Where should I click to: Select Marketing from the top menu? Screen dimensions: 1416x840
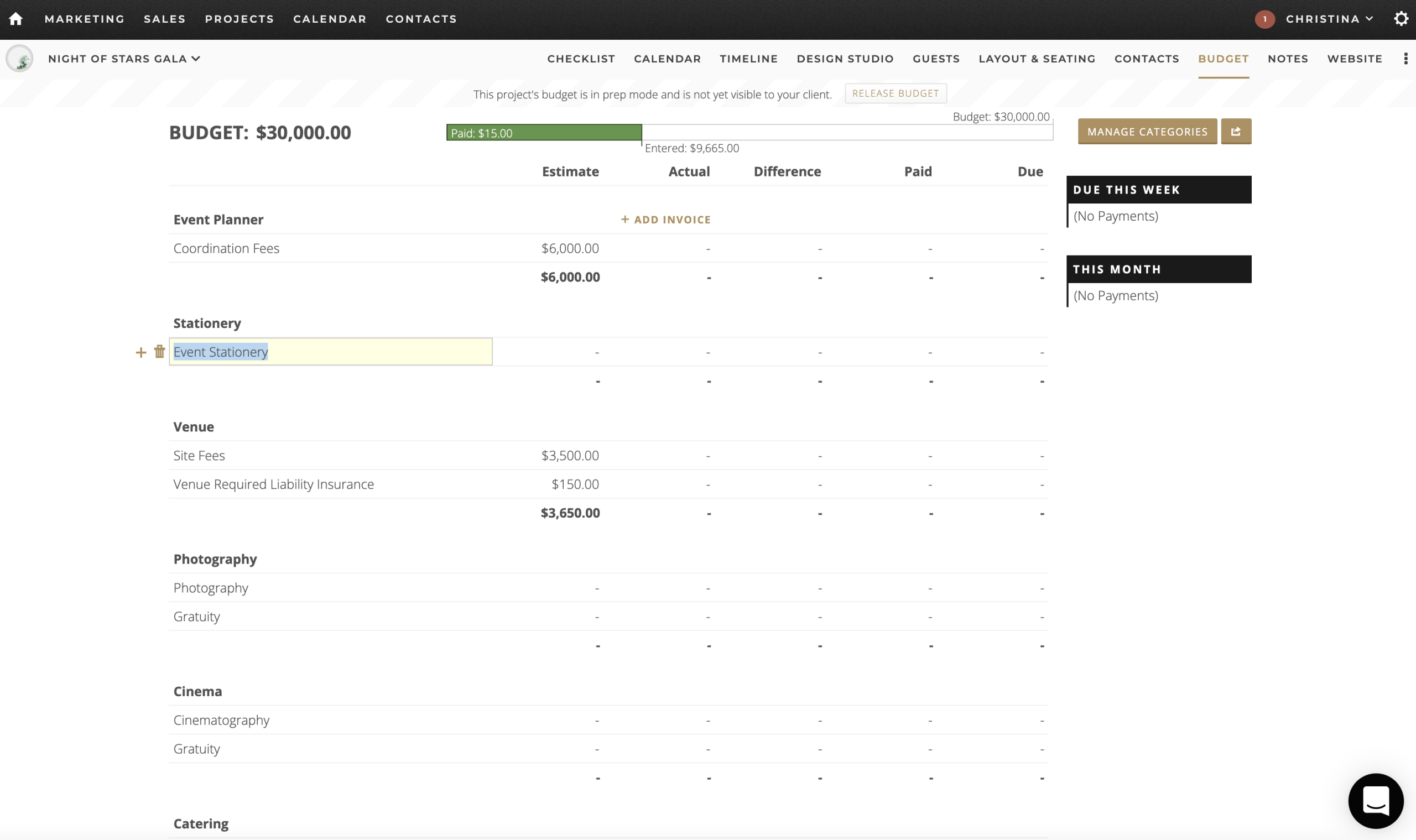point(85,19)
